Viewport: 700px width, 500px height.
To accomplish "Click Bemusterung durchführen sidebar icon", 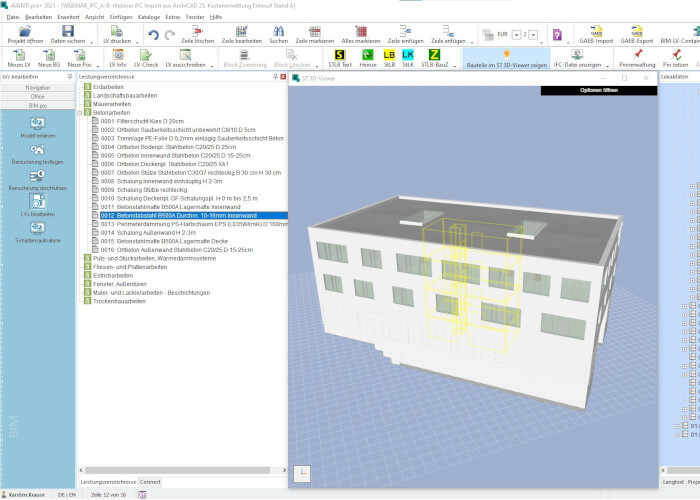I will click(38, 176).
